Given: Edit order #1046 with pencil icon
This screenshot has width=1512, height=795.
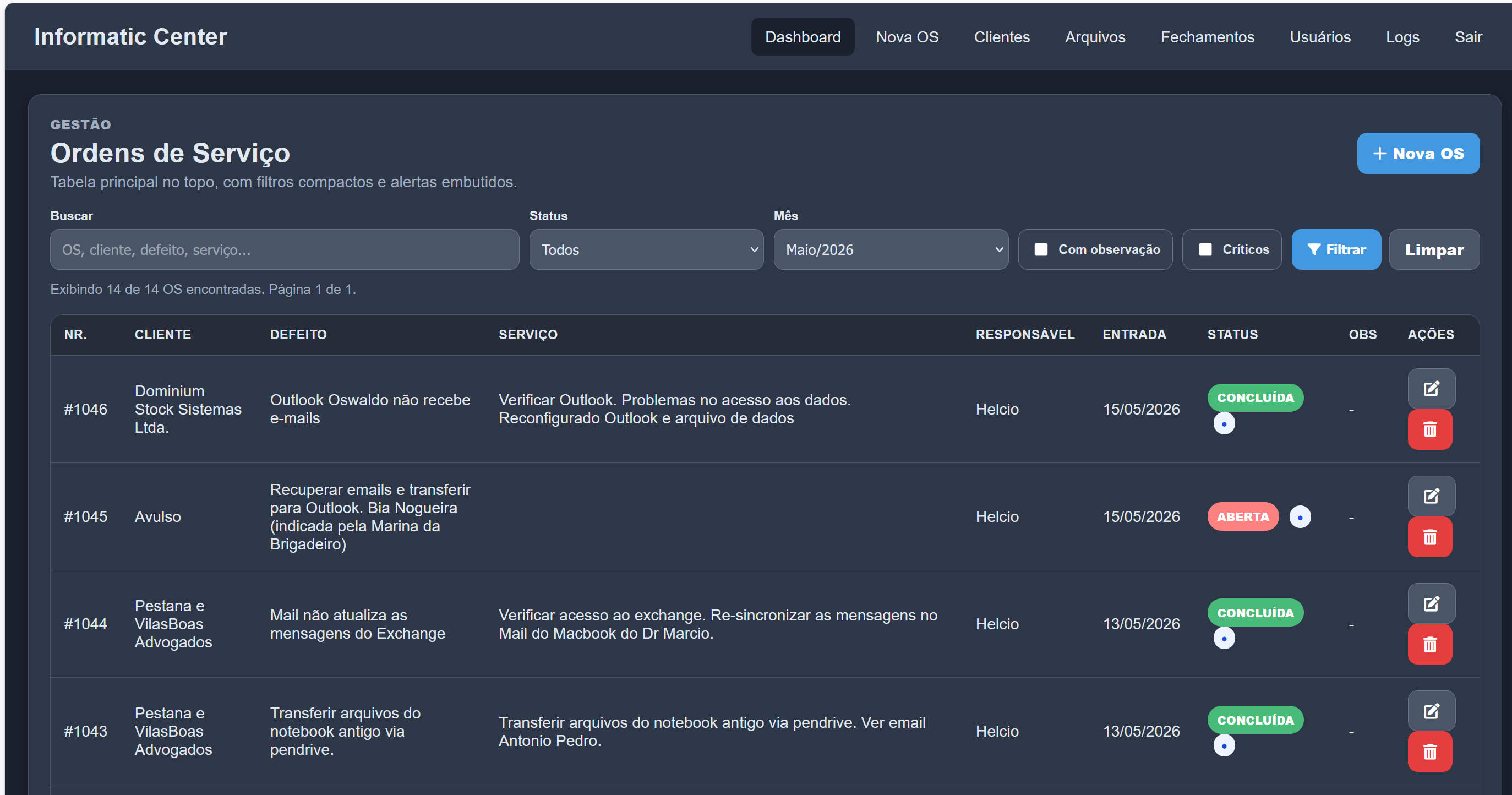Looking at the screenshot, I should click(1431, 389).
